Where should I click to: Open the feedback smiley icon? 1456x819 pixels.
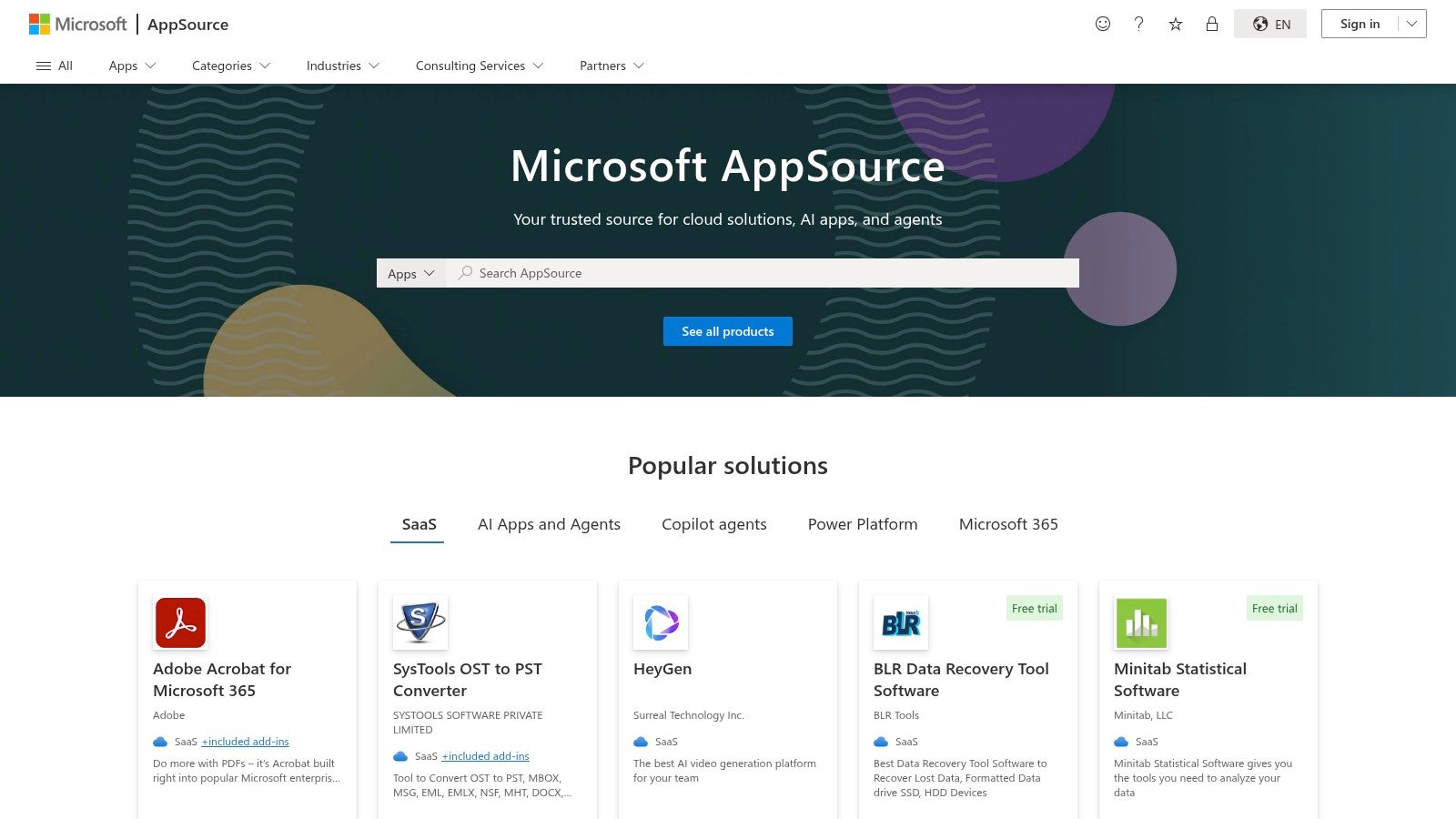click(x=1102, y=24)
